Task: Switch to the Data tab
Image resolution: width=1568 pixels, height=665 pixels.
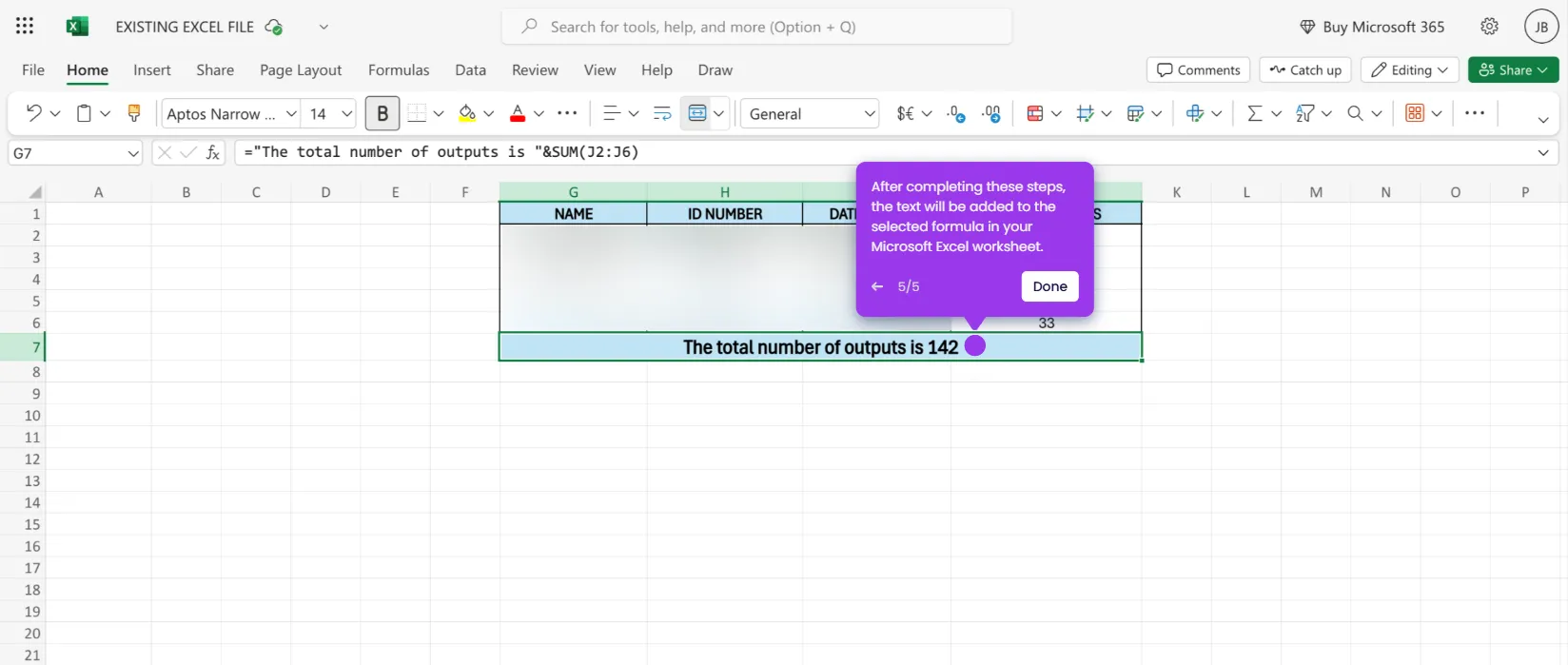Action: (470, 69)
